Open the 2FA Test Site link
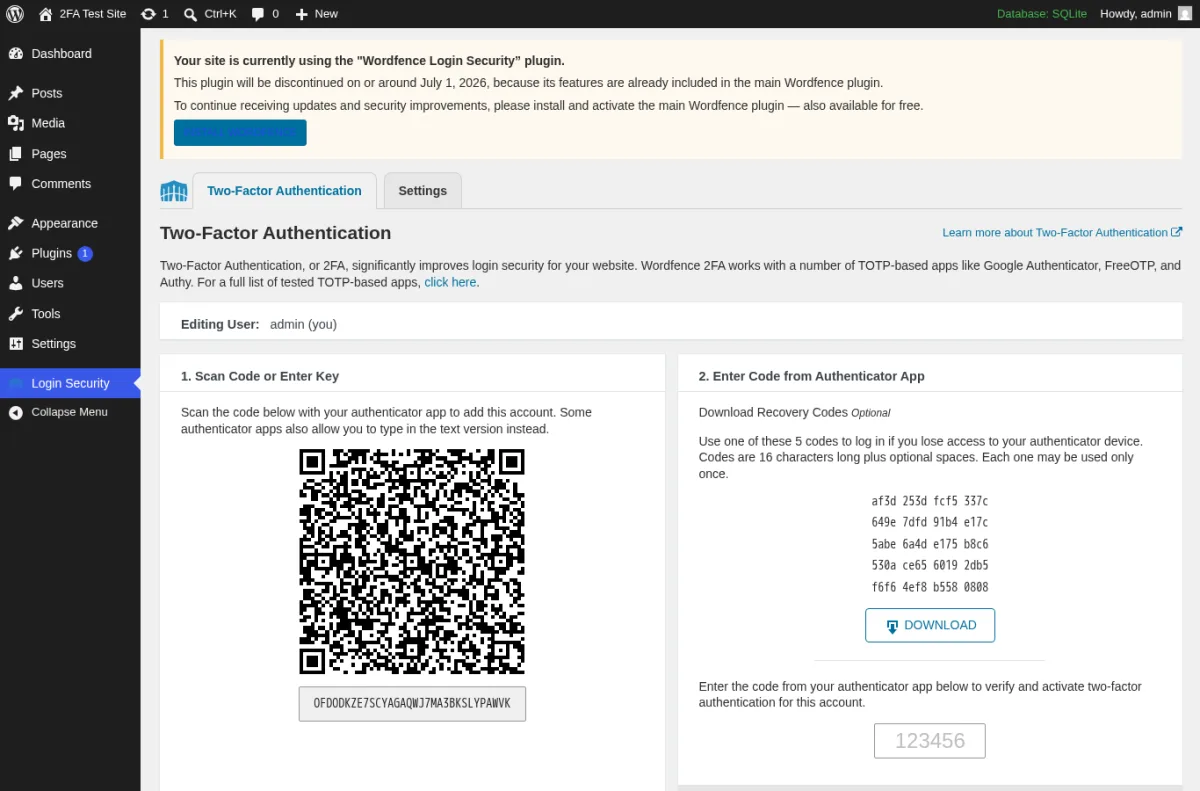 [x=92, y=14]
